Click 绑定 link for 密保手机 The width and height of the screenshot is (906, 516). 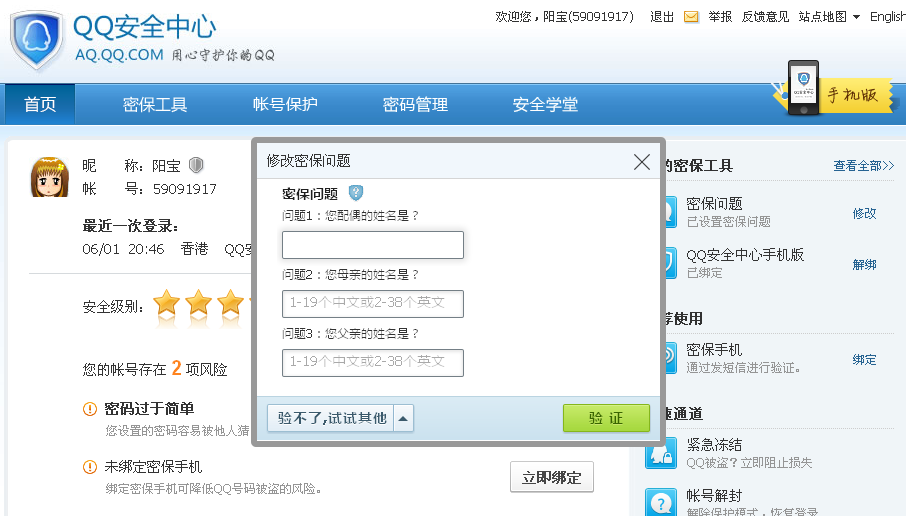tap(864, 359)
